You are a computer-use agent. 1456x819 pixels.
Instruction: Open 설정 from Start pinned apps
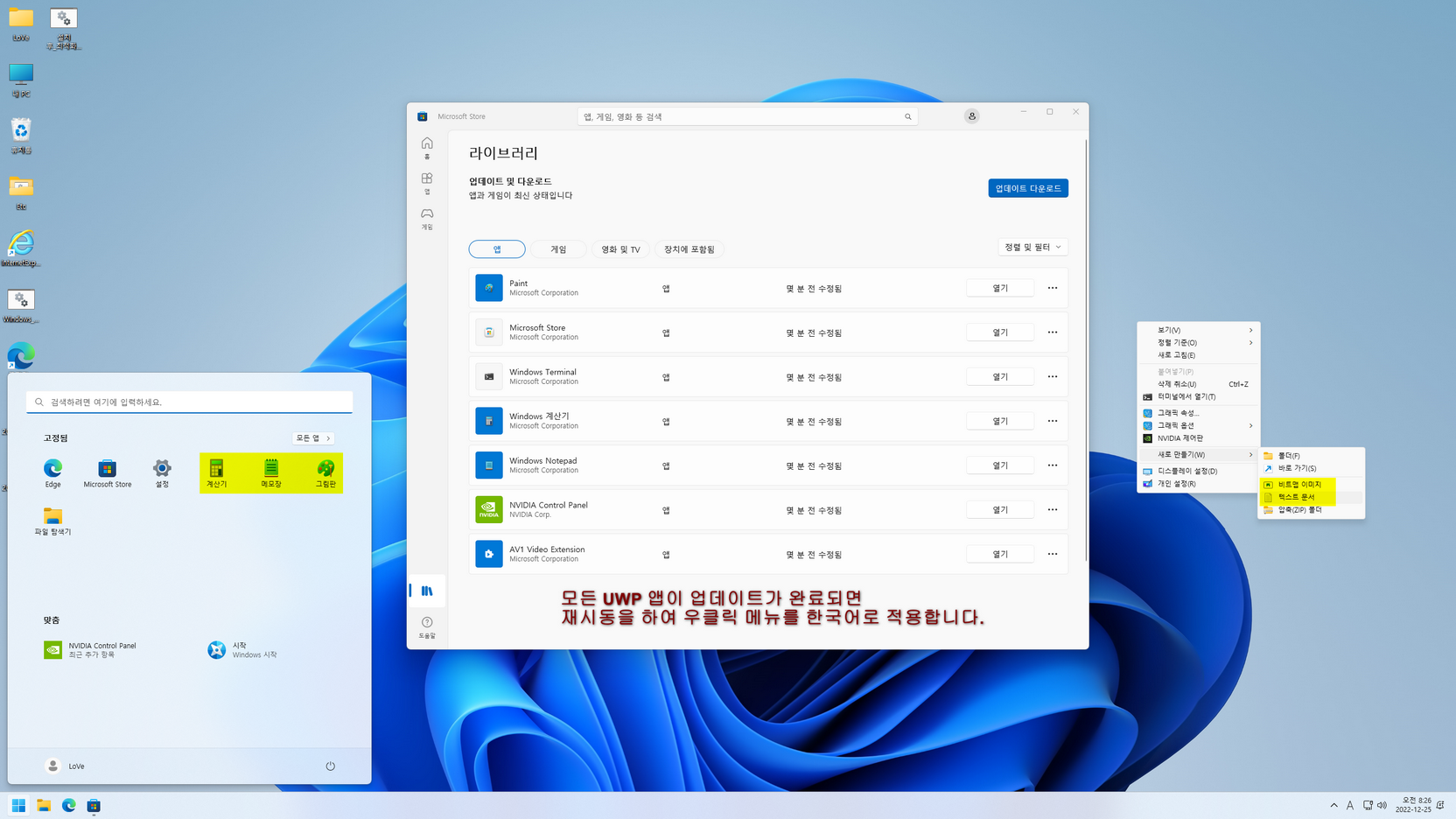coord(162,472)
